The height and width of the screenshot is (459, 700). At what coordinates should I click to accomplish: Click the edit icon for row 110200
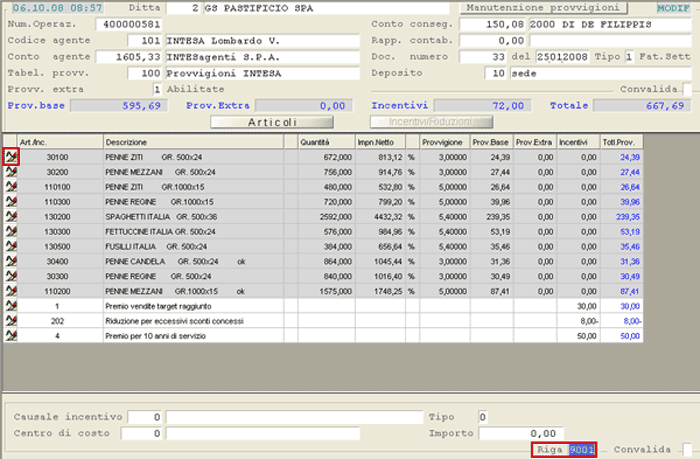[11, 291]
